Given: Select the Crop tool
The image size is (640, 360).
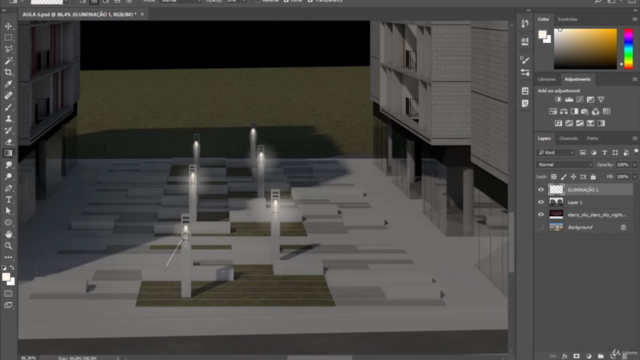Looking at the screenshot, I should click(8, 72).
